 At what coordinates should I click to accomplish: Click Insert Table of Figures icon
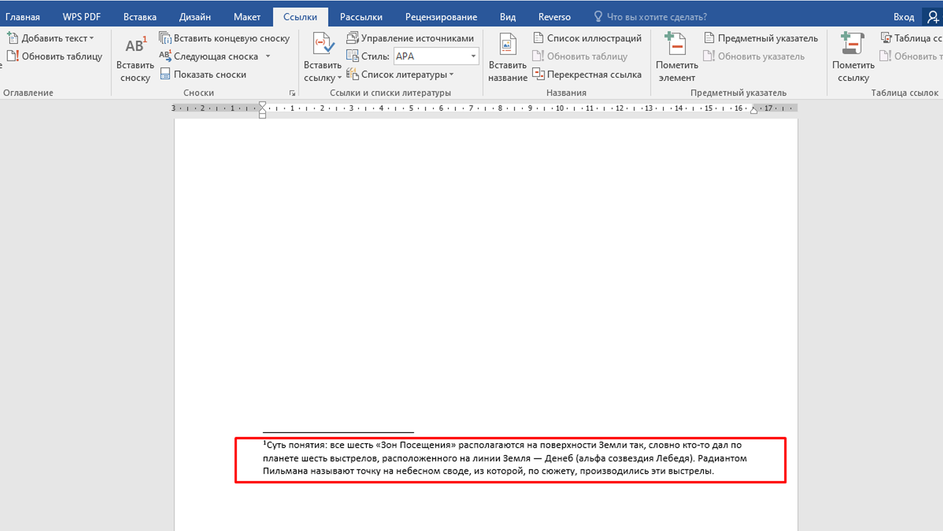tap(538, 38)
